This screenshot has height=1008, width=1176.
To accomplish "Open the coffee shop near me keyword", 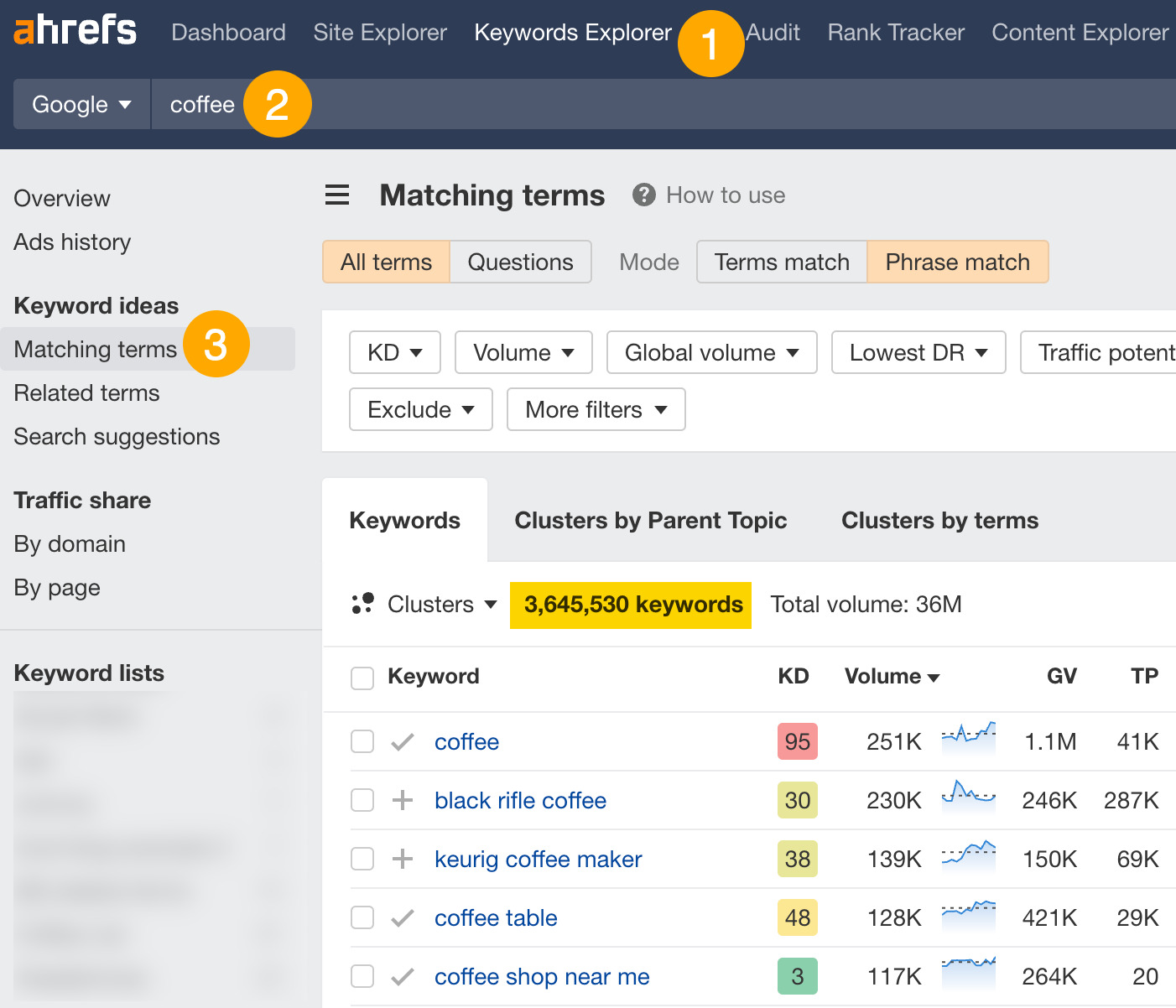I will tap(541, 976).
